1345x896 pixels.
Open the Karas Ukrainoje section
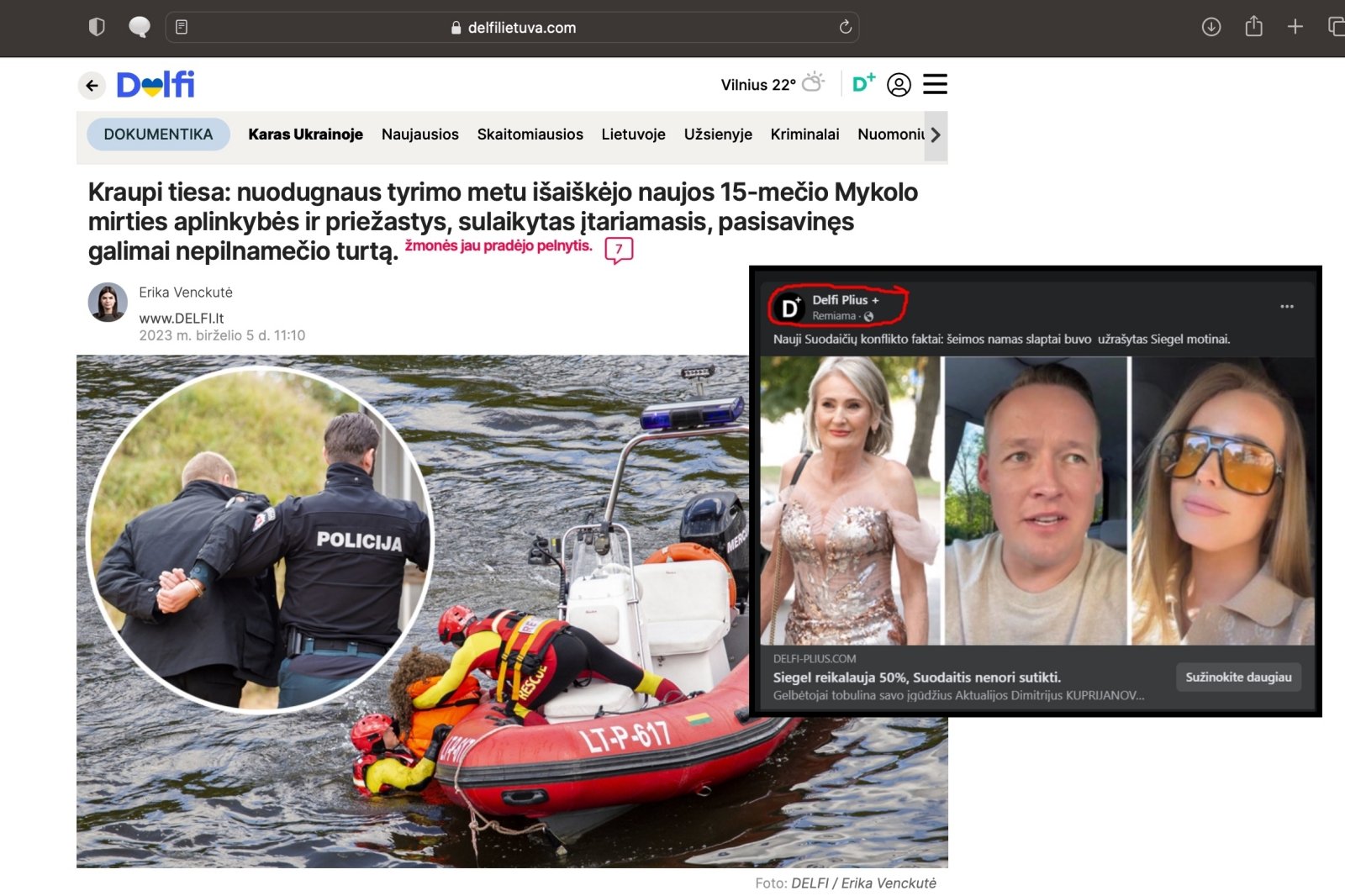click(305, 134)
